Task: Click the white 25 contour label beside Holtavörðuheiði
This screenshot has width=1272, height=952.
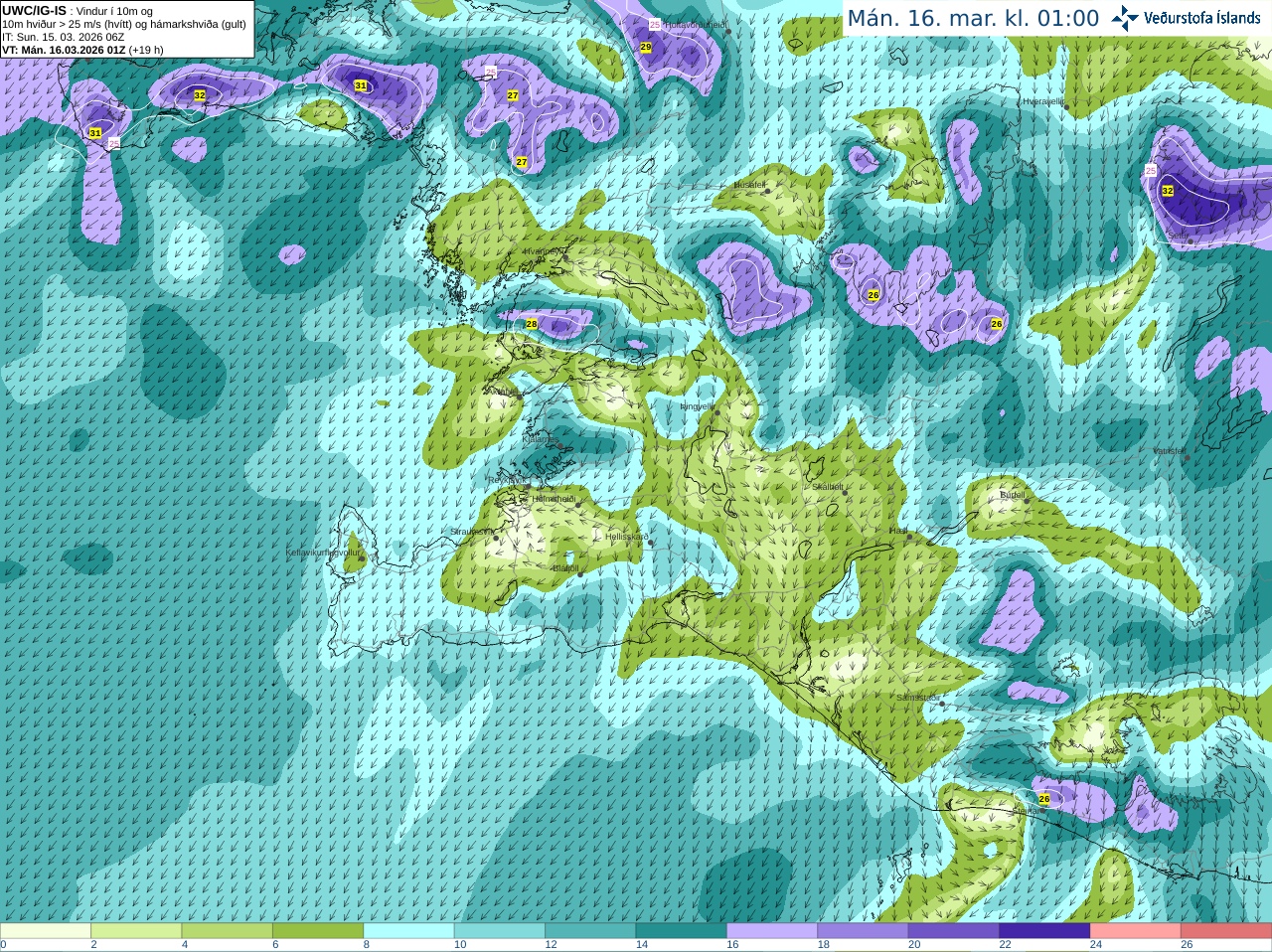Action: [x=654, y=24]
